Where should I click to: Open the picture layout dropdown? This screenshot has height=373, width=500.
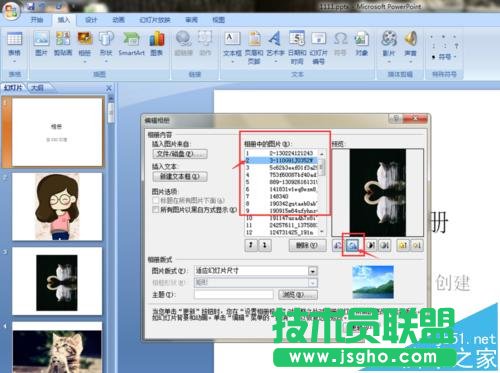[312, 271]
